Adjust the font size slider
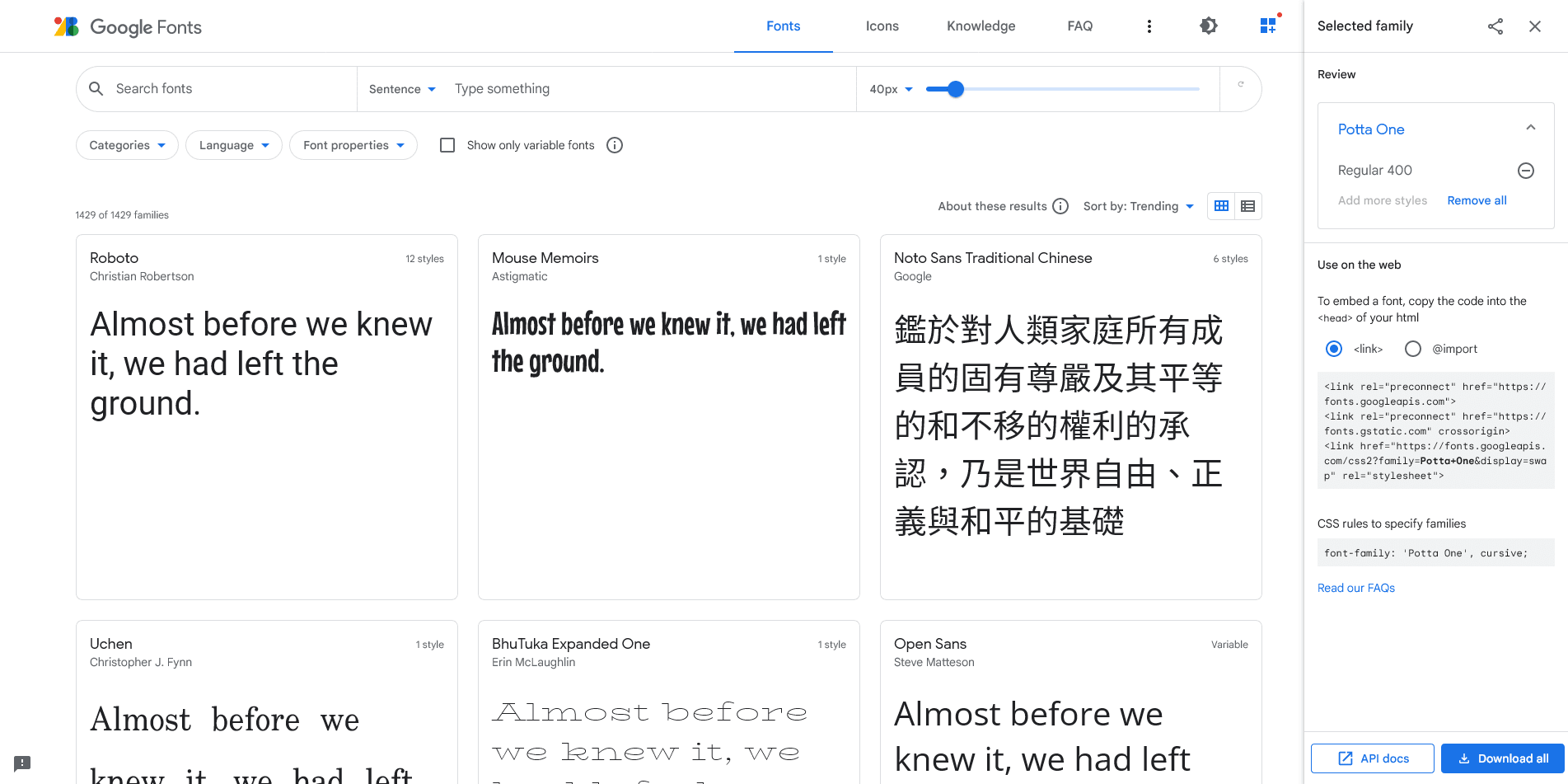The height and width of the screenshot is (784, 1568). [955, 88]
